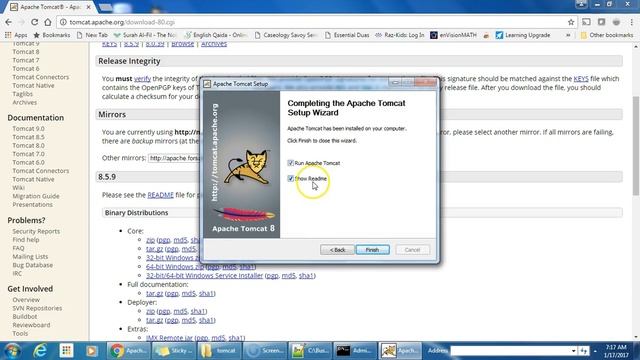Click the cast icon in Chrome toolbar
Viewport: 640px width, 360px height.
[x=587, y=22]
